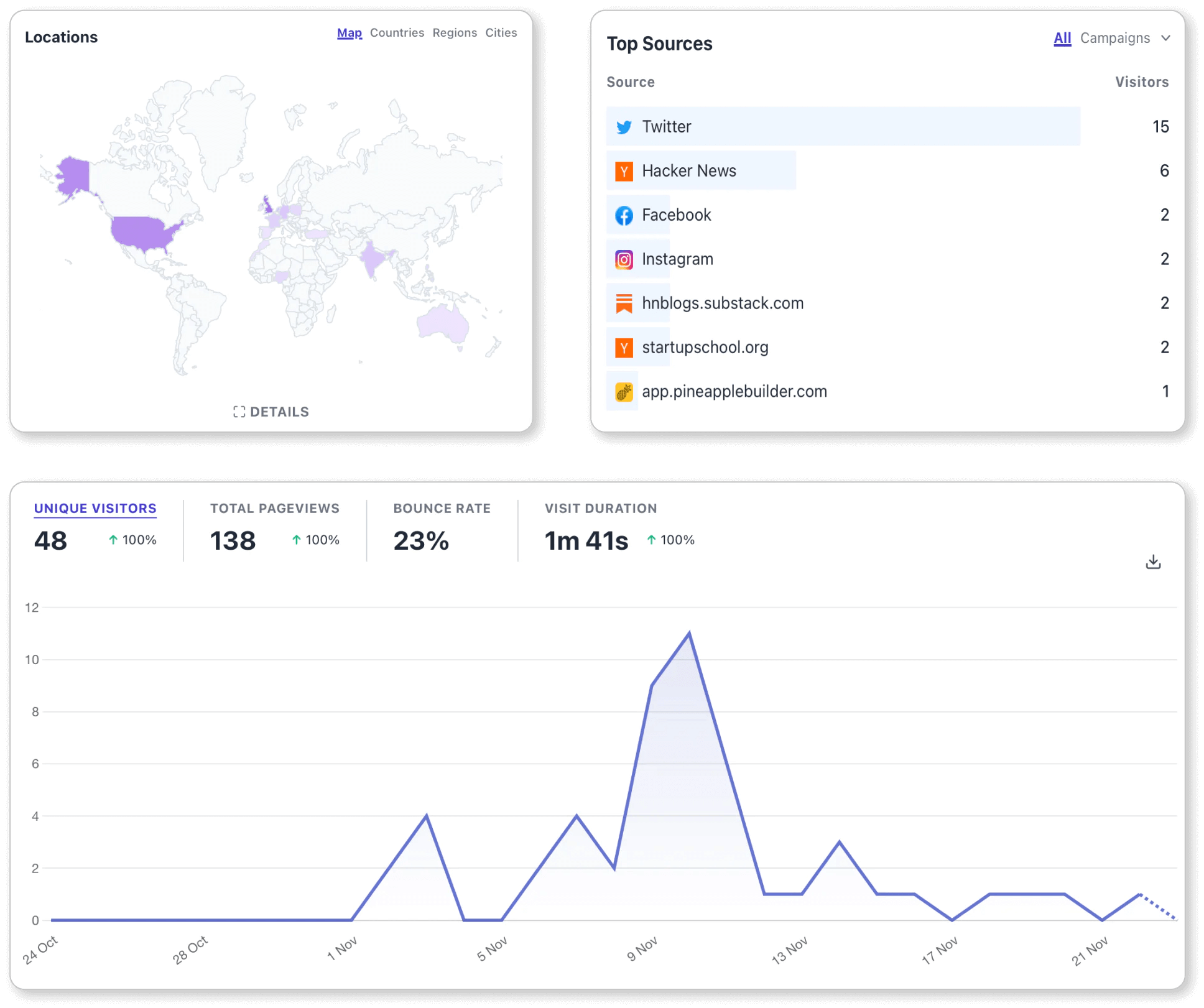Switch to Regions tab in Locations
Screen dimensions: 1204x1008
click(x=455, y=32)
